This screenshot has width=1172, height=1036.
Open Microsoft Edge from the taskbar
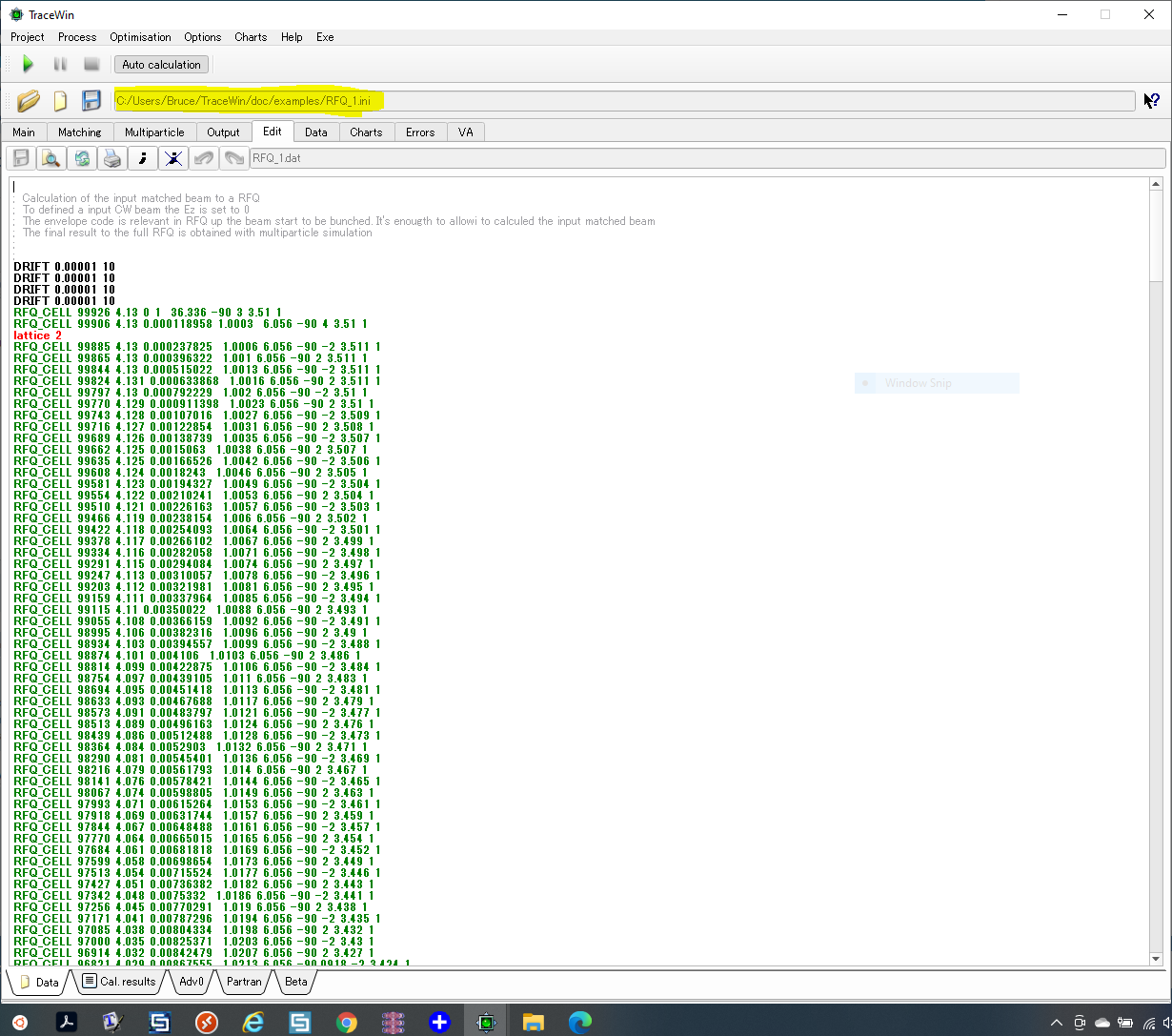579,1022
